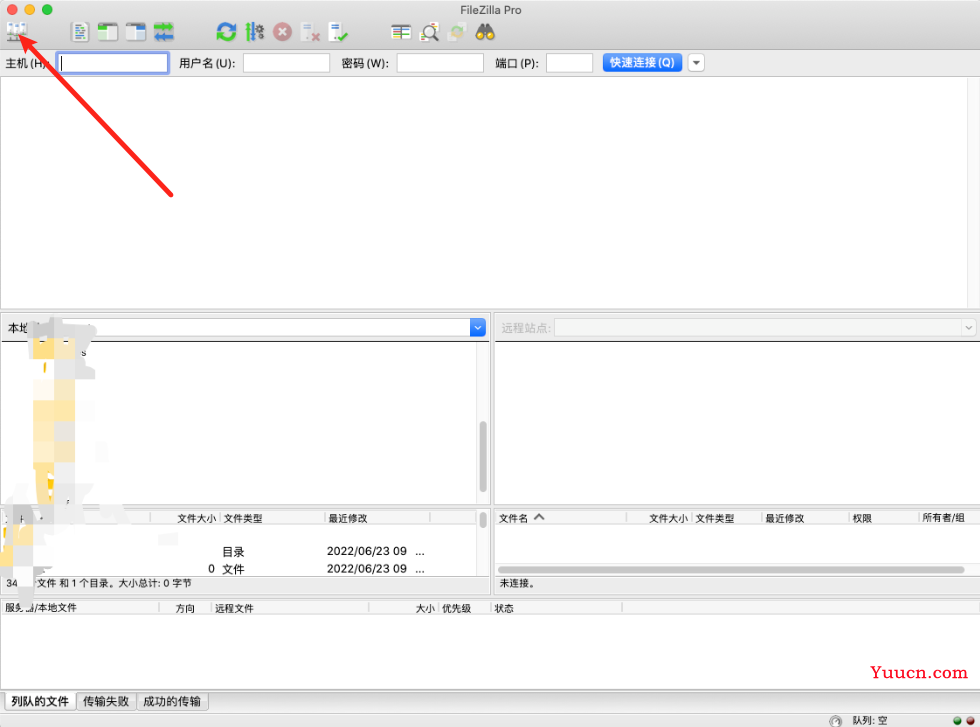The image size is (980, 727).
Task: Switch to the 成功的传输 tab
Action: tap(172, 701)
